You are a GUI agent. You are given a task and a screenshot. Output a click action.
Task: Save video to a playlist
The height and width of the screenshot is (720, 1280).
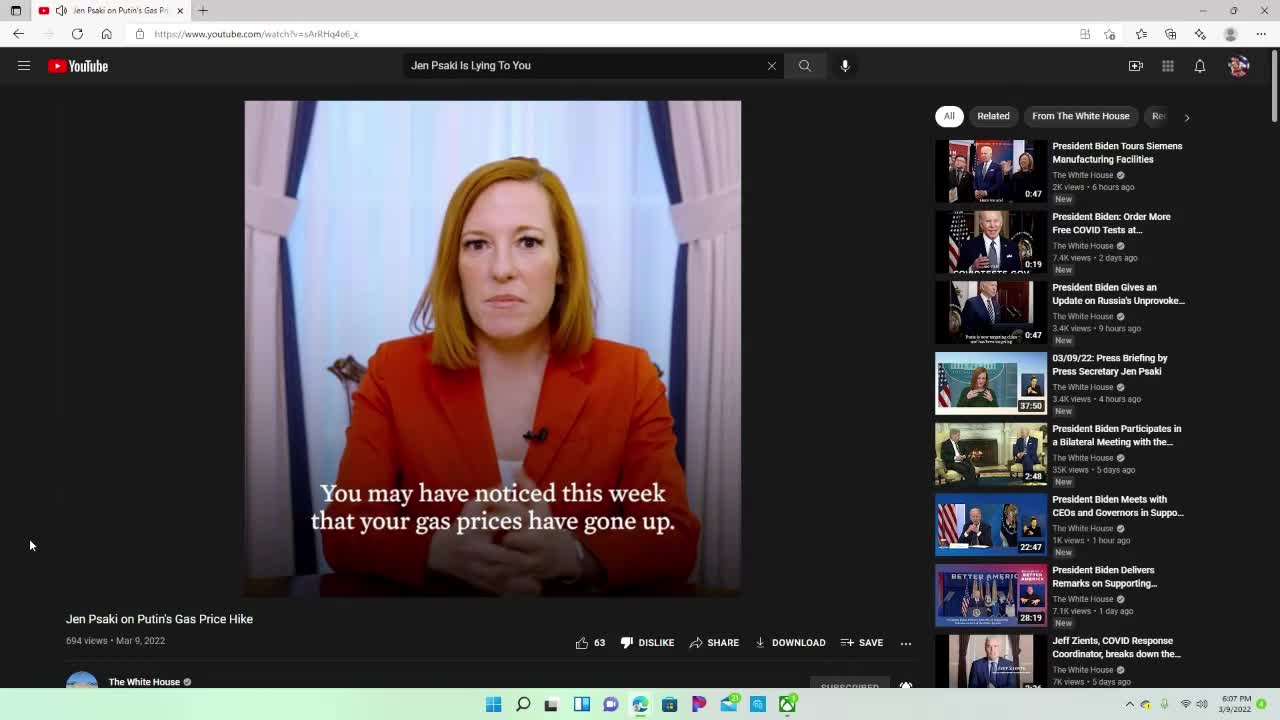click(x=862, y=643)
